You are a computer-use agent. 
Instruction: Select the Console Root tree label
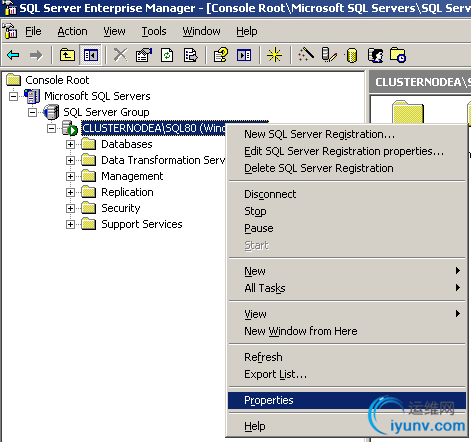point(57,80)
